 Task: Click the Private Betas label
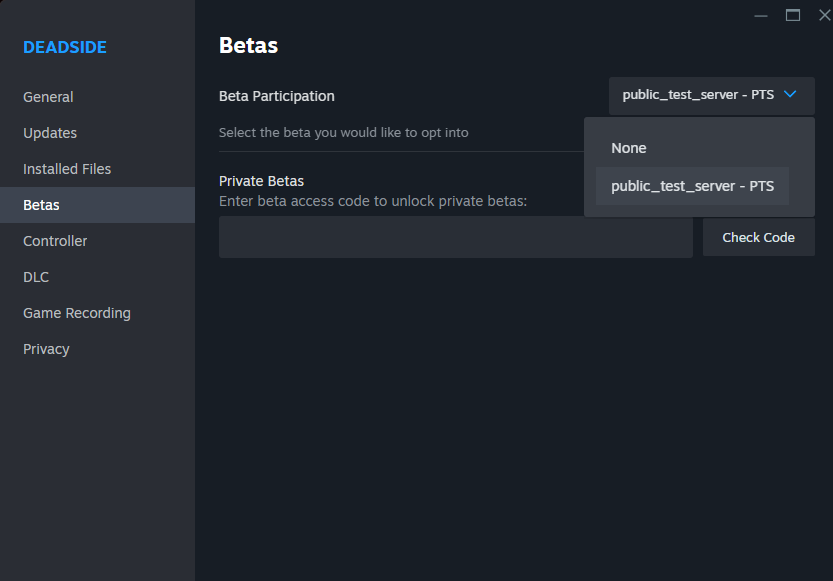point(261,181)
